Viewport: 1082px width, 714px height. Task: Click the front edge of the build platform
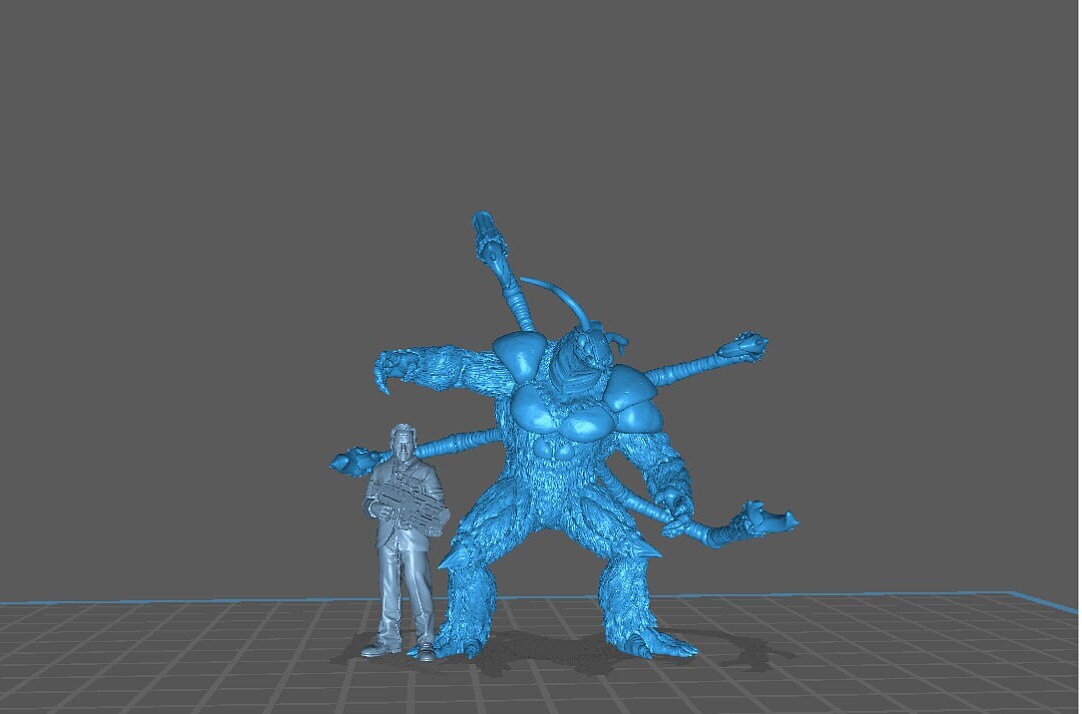click(540, 708)
